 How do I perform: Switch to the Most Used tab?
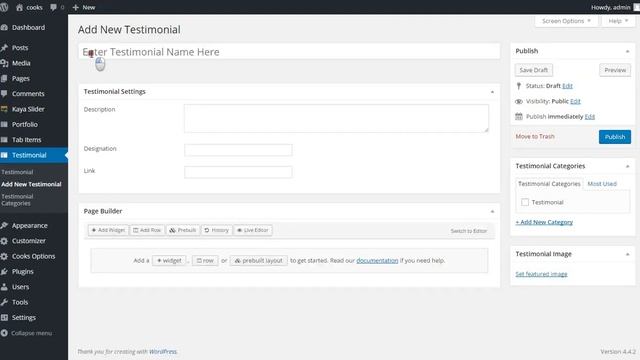pyautogui.click(x=602, y=184)
